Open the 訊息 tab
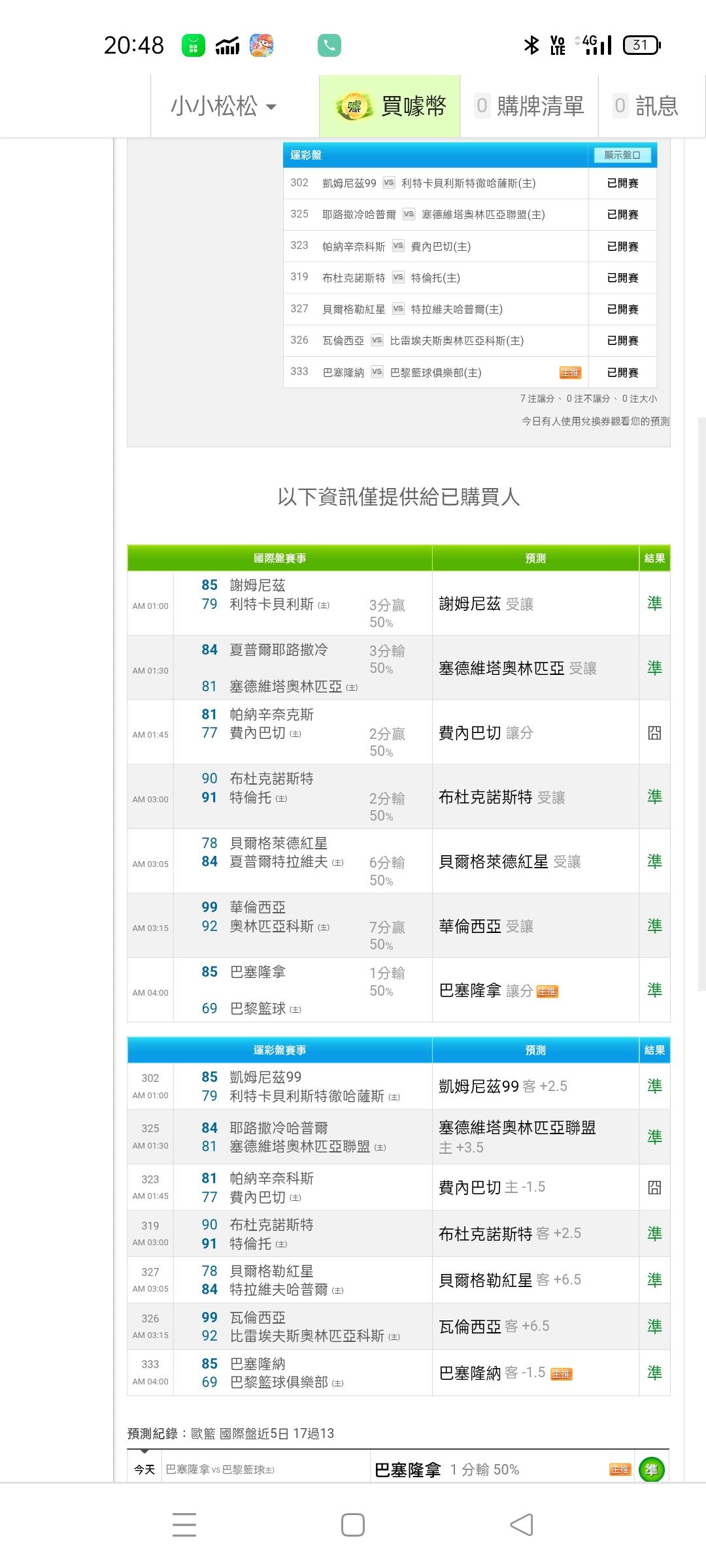Screen dimensions: 706x1568 coord(646,106)
